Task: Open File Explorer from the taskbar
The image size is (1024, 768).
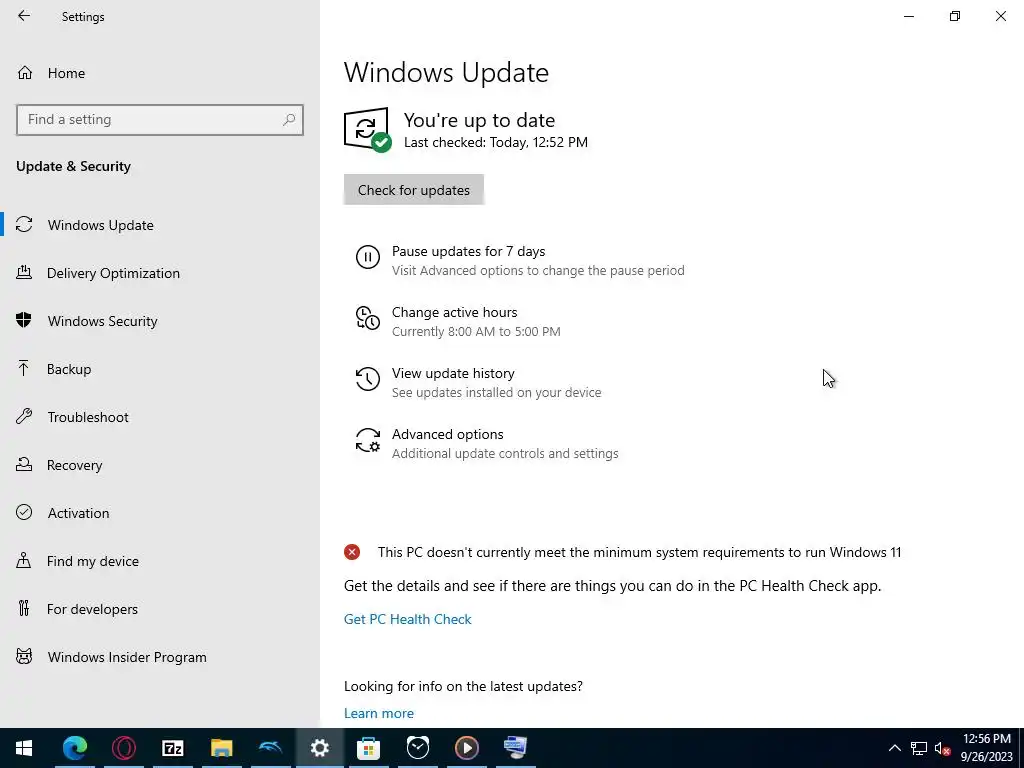Action: click(x=221, y=748)
